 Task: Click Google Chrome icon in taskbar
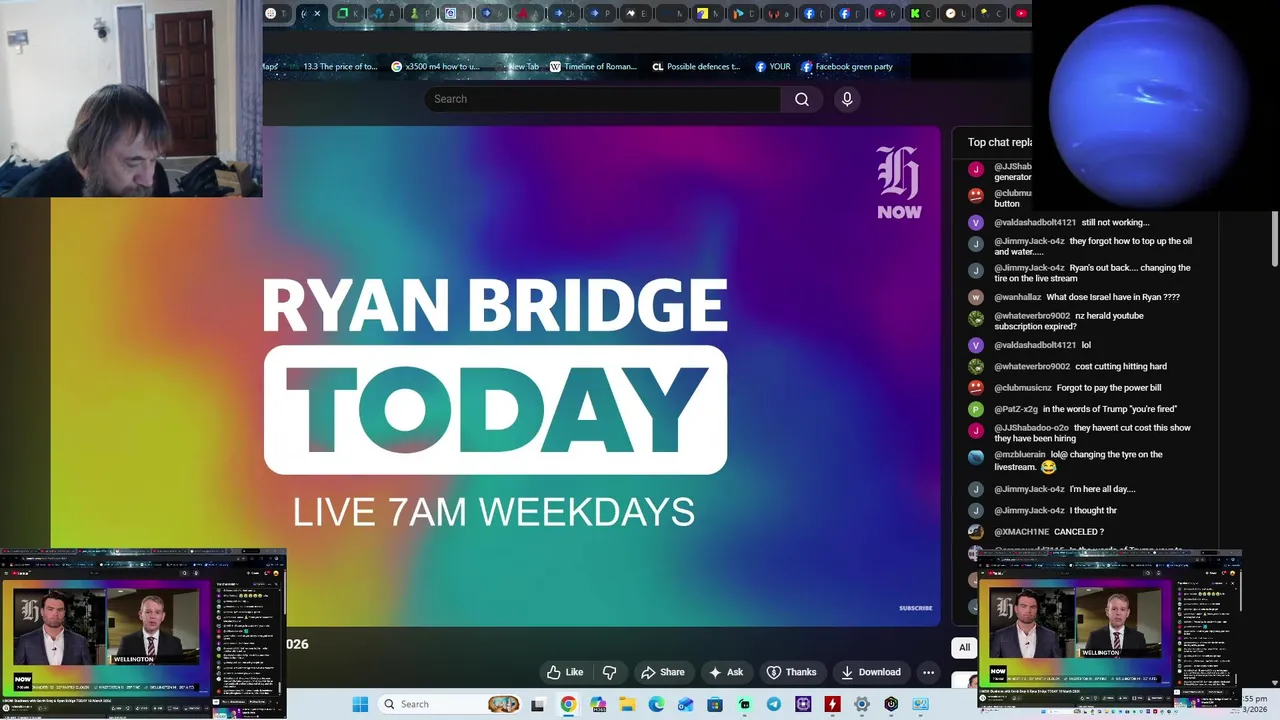pyautogui.click(x=568, y=704)
